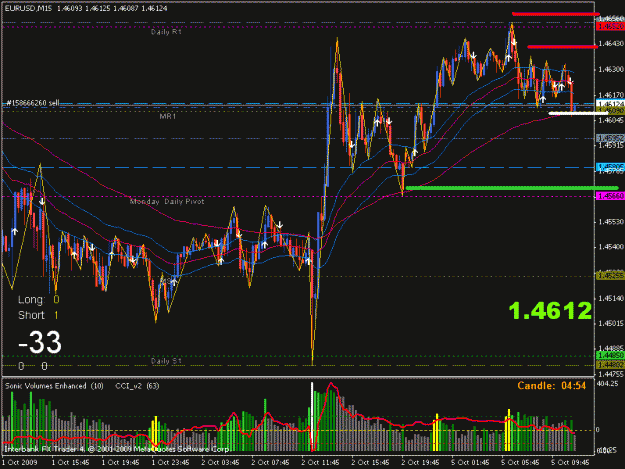Click the 1.46430 price scale value
This screenshot has height=469, width=625.
611,43
